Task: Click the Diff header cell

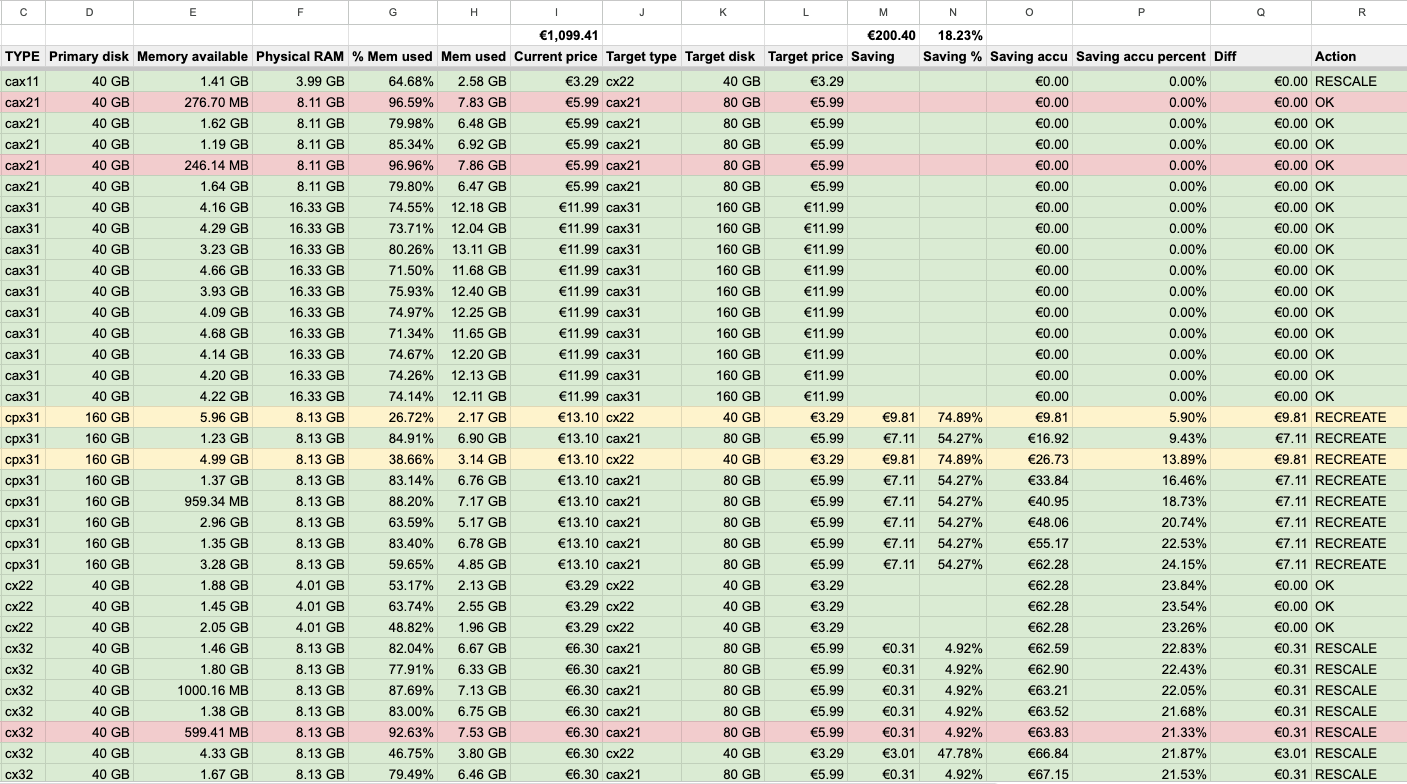Action: click(x=1261, y=56)
